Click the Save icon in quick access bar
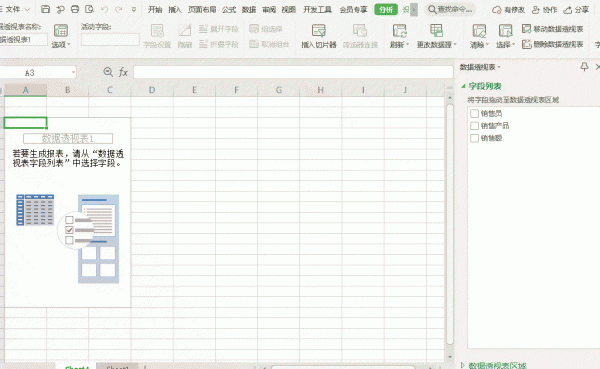This screenshot has height=369, width=600. click(46, 9)
